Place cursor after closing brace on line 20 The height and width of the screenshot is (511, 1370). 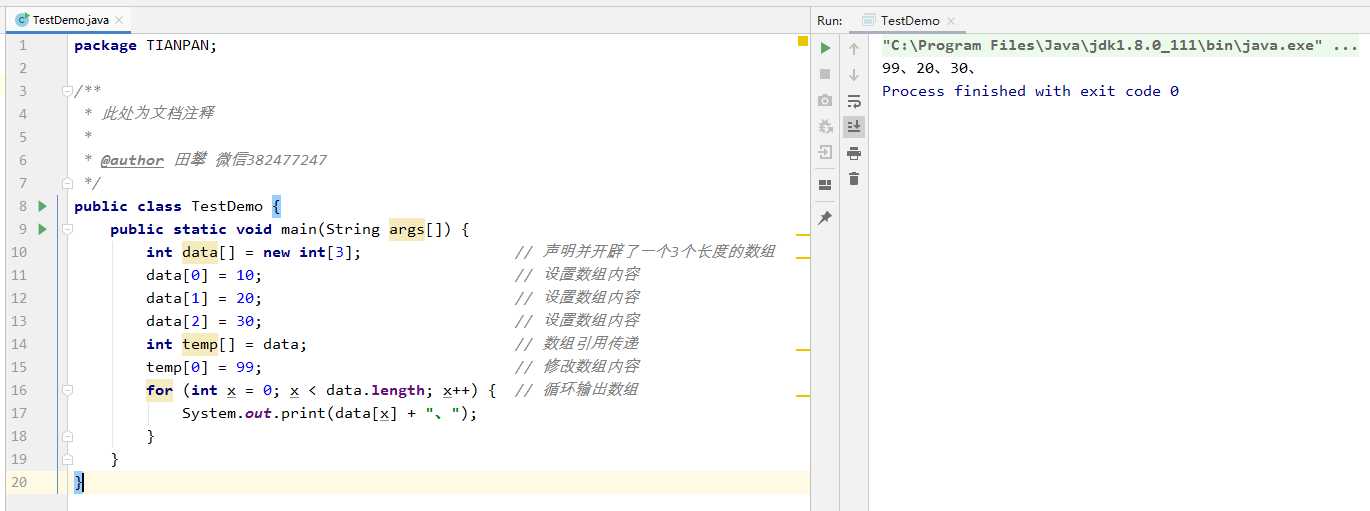click(85, 482)
